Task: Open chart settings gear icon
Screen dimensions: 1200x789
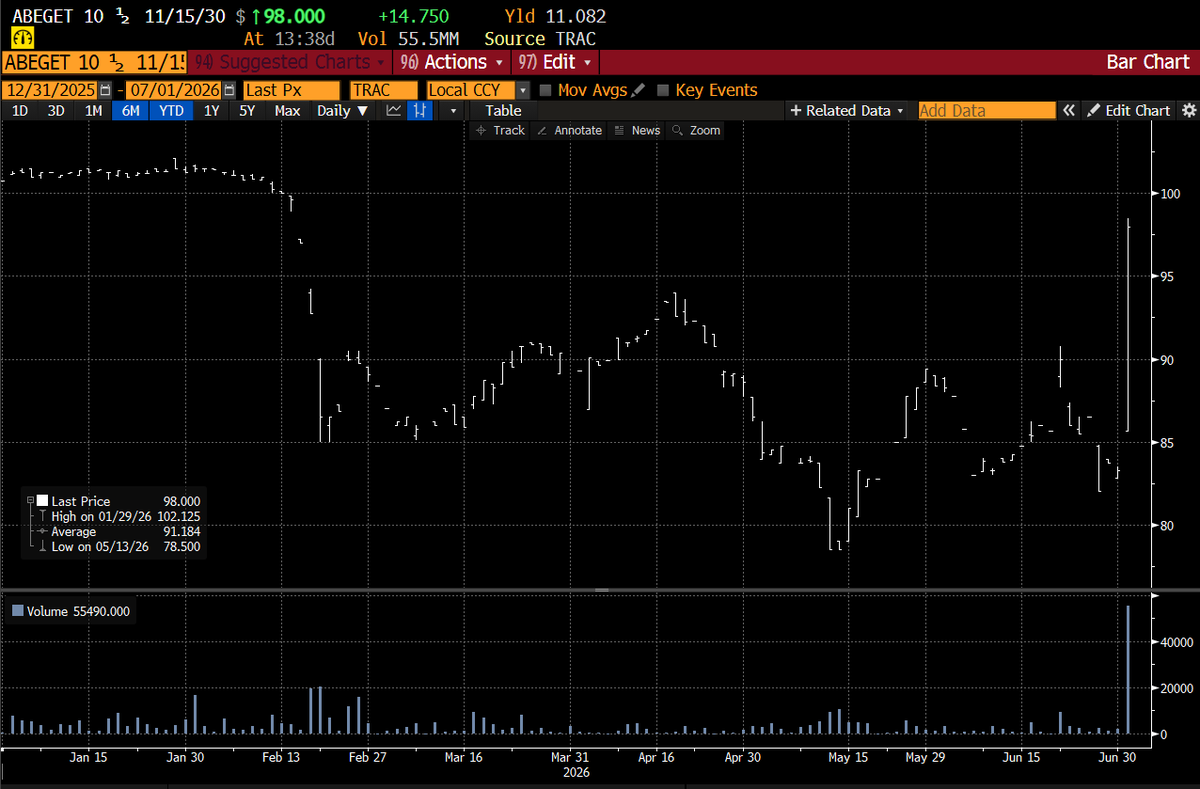Action: (1189, 111)
